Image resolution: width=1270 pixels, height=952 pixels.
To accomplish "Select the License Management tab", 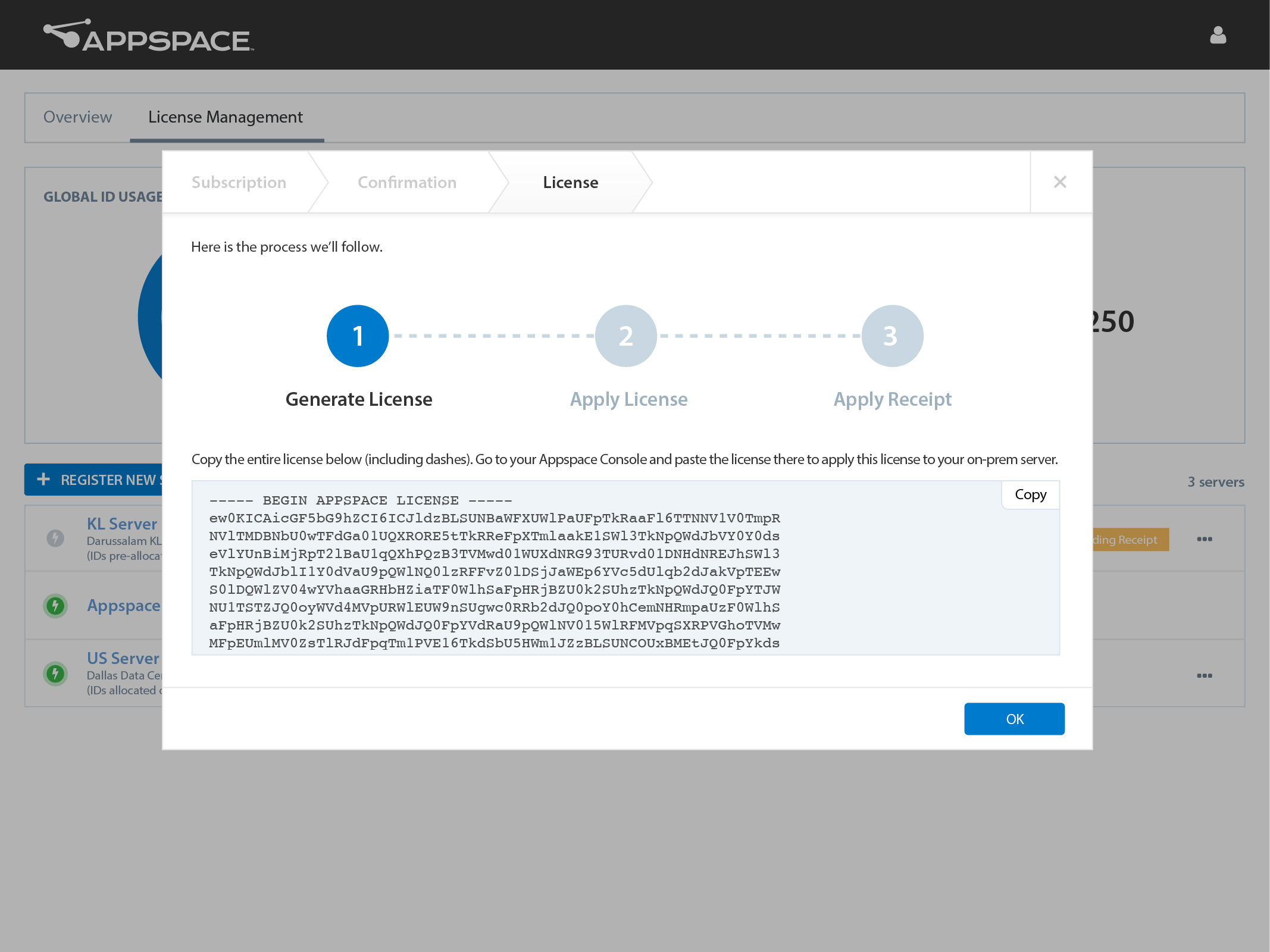I will click(x=226, y=116).
